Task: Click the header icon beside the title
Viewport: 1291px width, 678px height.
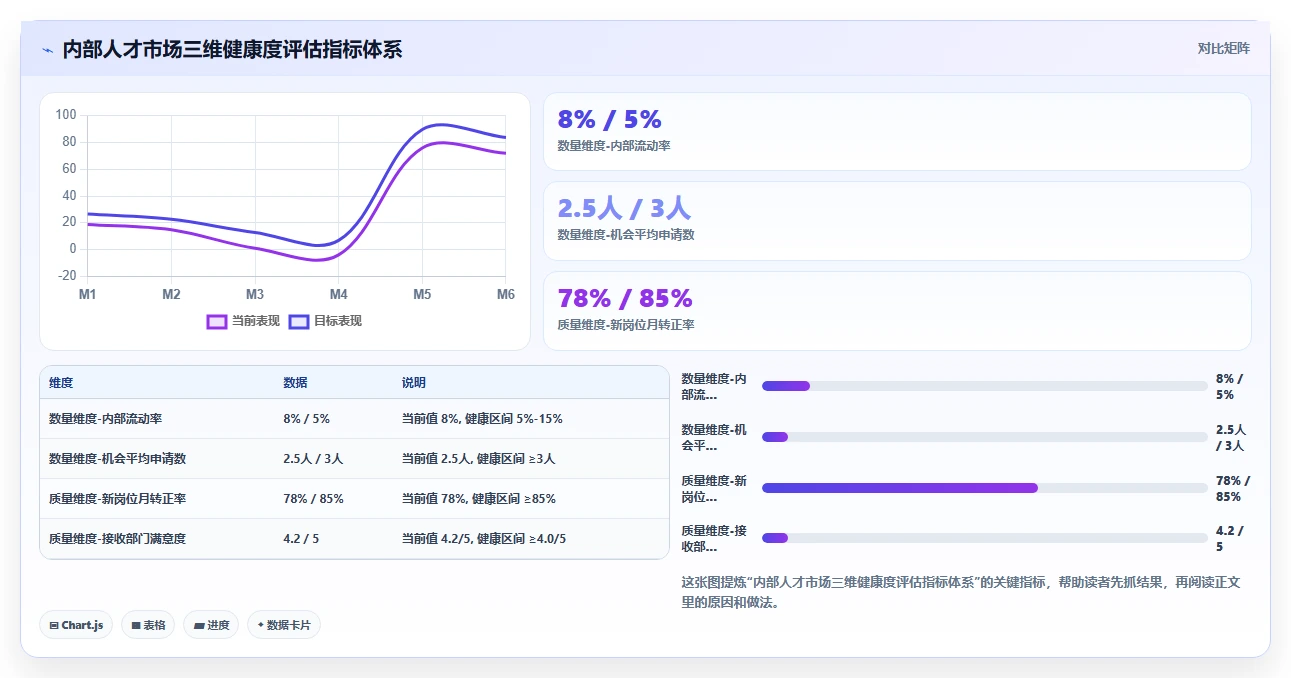Action: [47, 50]
